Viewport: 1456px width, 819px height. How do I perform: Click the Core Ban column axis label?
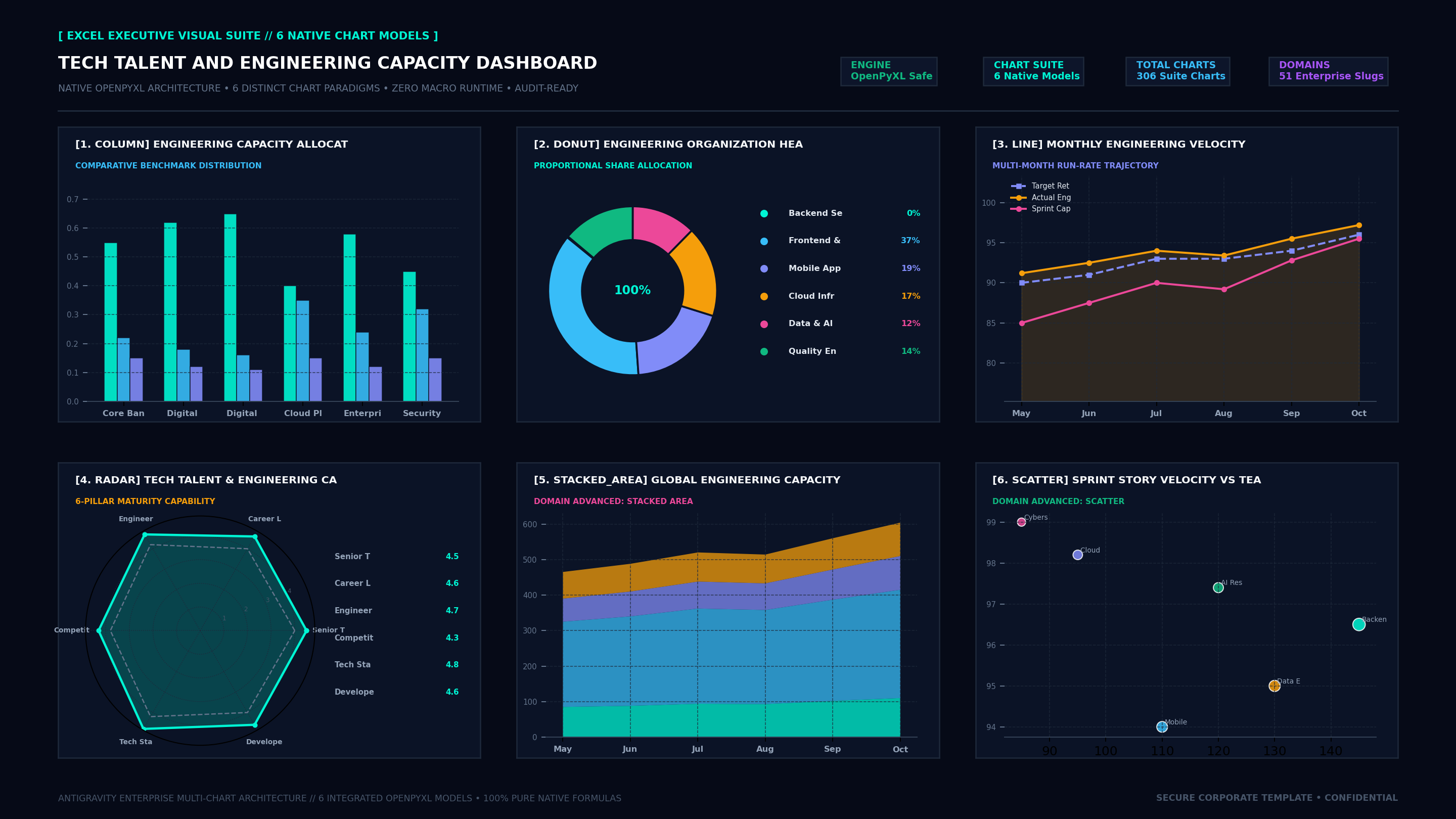[x=123, y=414]
